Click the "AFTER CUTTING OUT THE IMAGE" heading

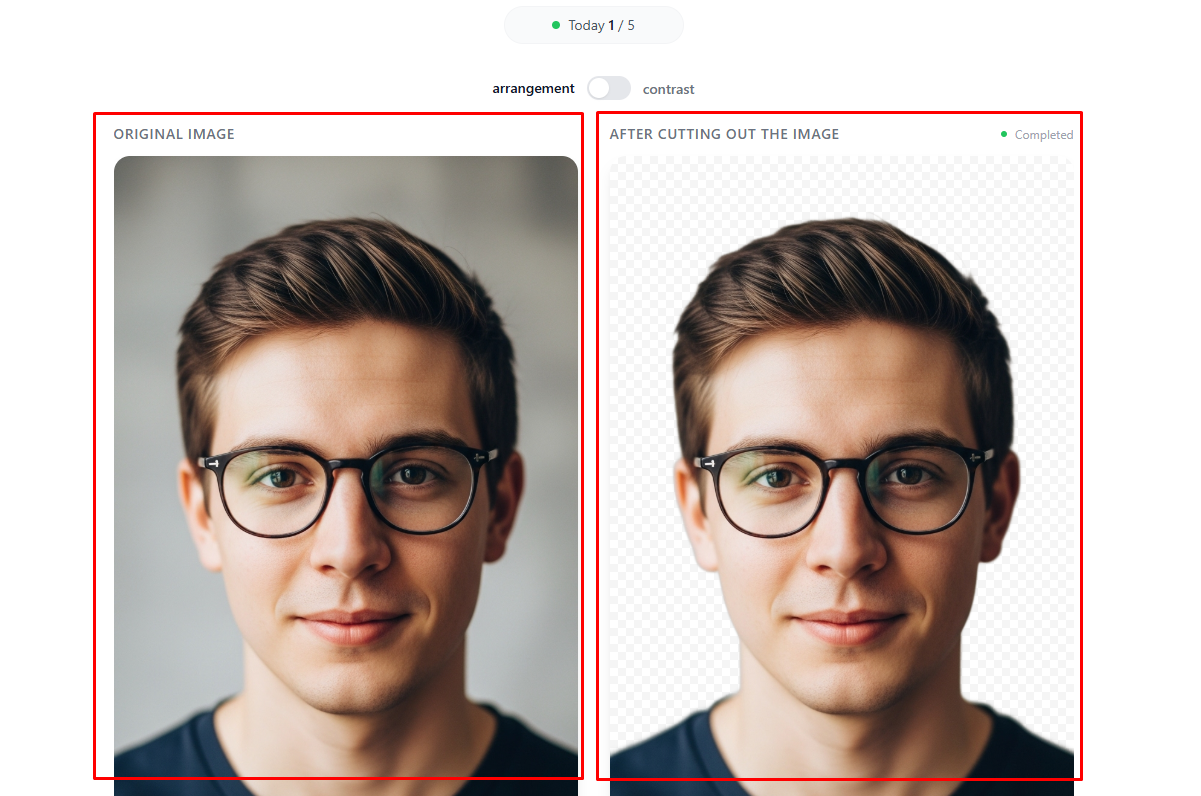tap(725, 134)
